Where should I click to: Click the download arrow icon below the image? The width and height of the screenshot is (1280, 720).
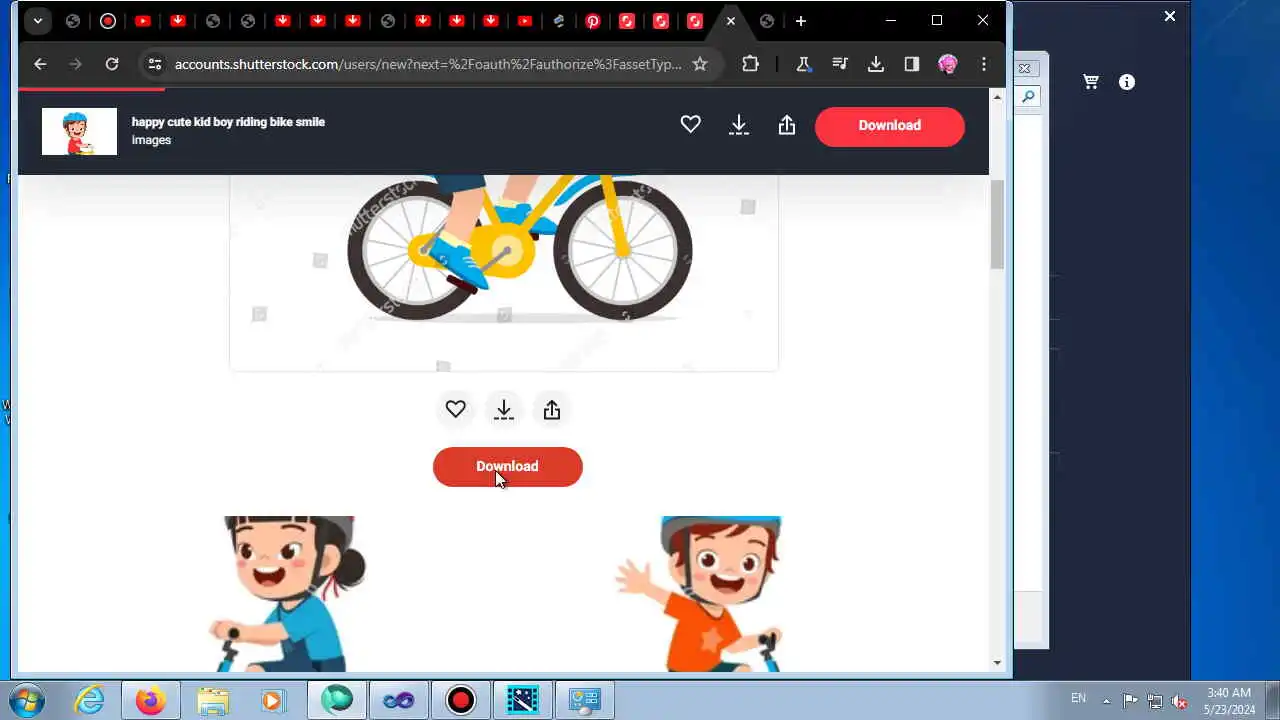coord(504,409)
